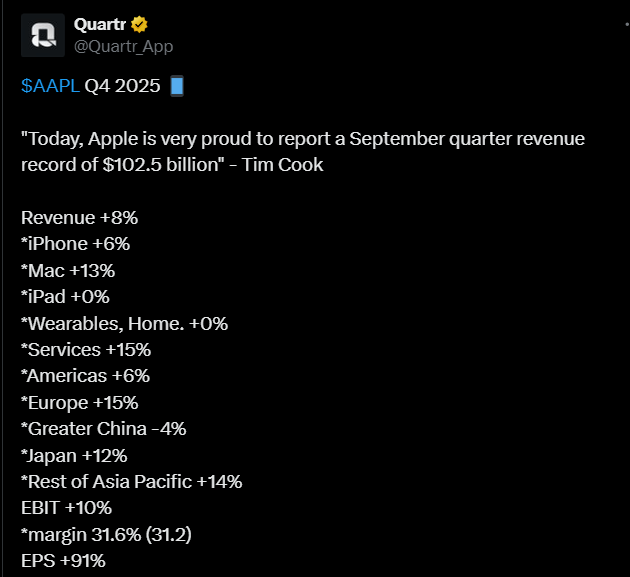The width and height of the screenshot is (630, 577).
Task: Click the mobile phone emoji
Action: point(177,86)
